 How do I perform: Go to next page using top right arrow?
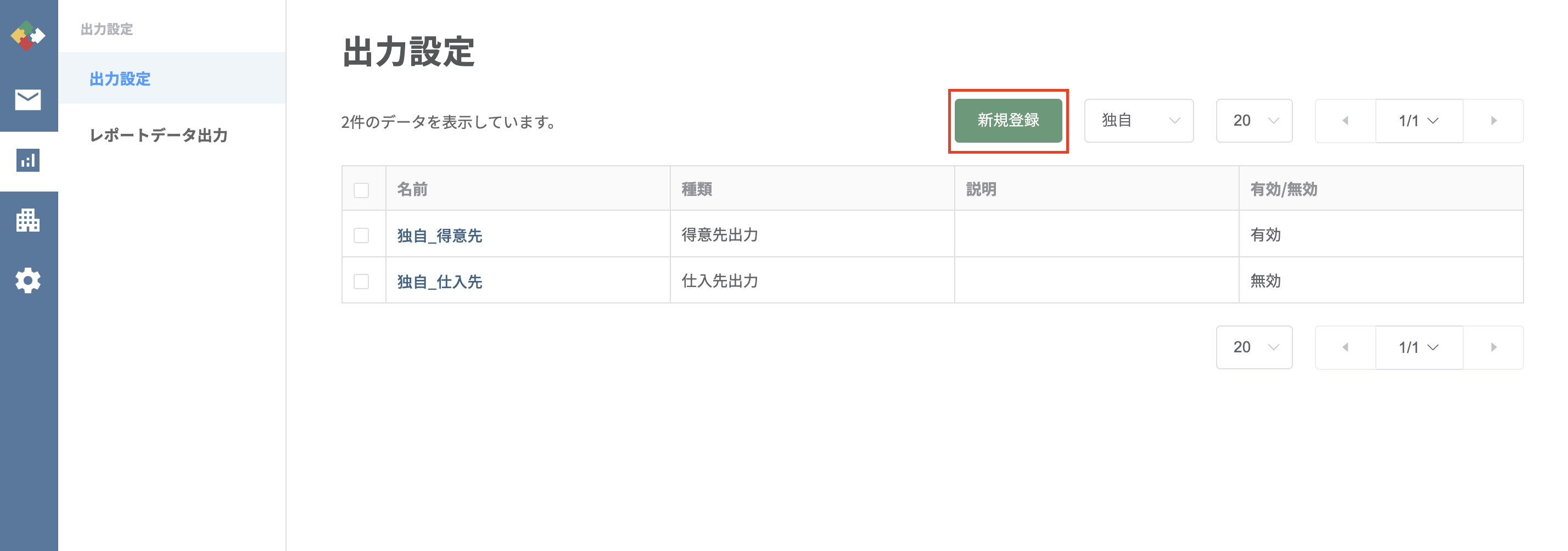click(1493, 121)
